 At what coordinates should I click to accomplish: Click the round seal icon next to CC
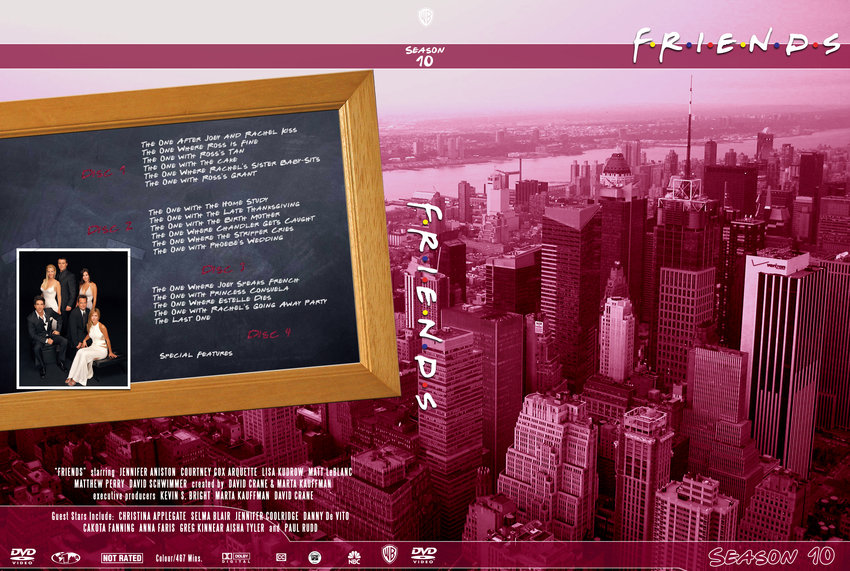(x=314, y=557)
